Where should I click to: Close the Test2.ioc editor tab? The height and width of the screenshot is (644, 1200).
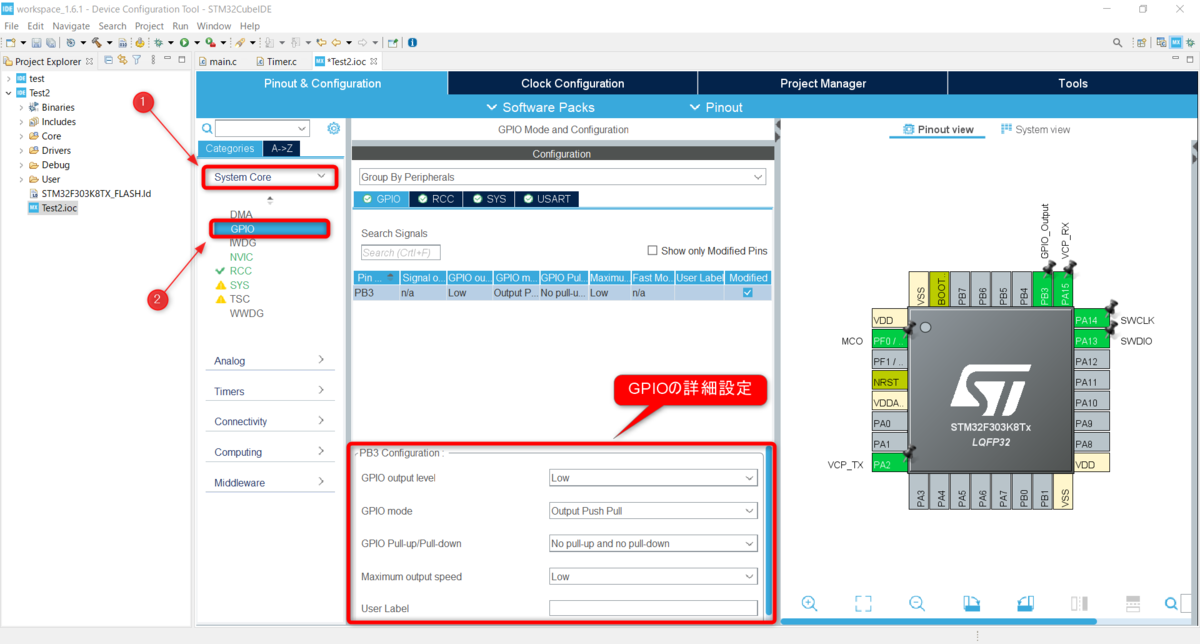click(375, 61)
